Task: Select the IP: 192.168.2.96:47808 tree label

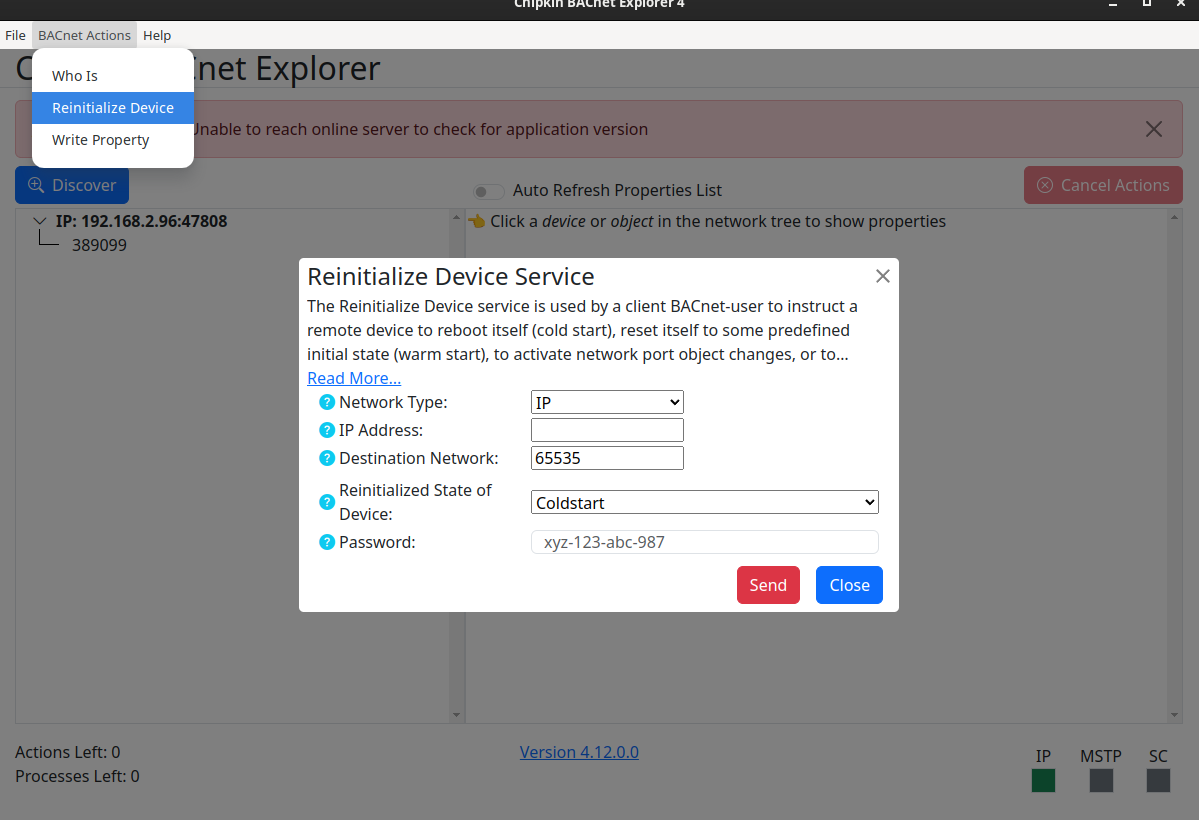Action: pos(141,221)
